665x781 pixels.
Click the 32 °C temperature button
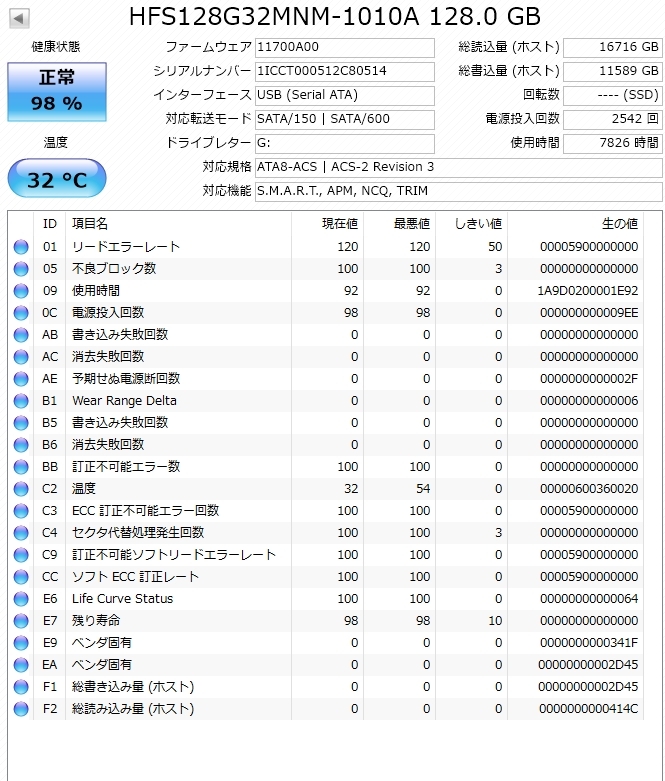pyautogui.click(x=57, y=178)
